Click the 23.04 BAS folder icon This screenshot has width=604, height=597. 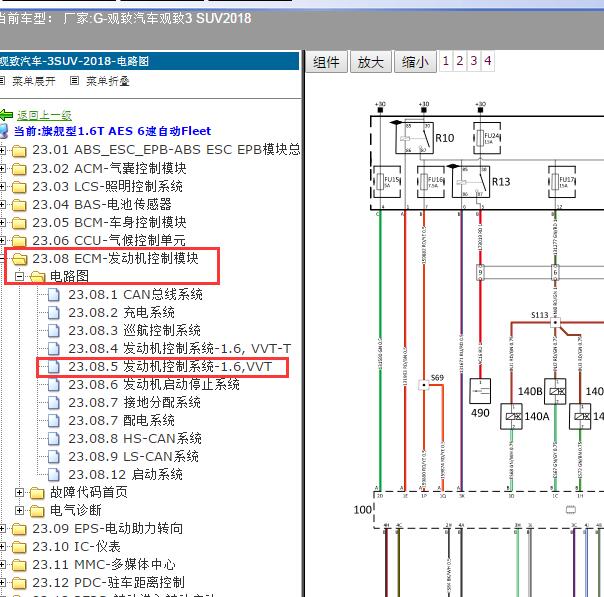[19, 205]
